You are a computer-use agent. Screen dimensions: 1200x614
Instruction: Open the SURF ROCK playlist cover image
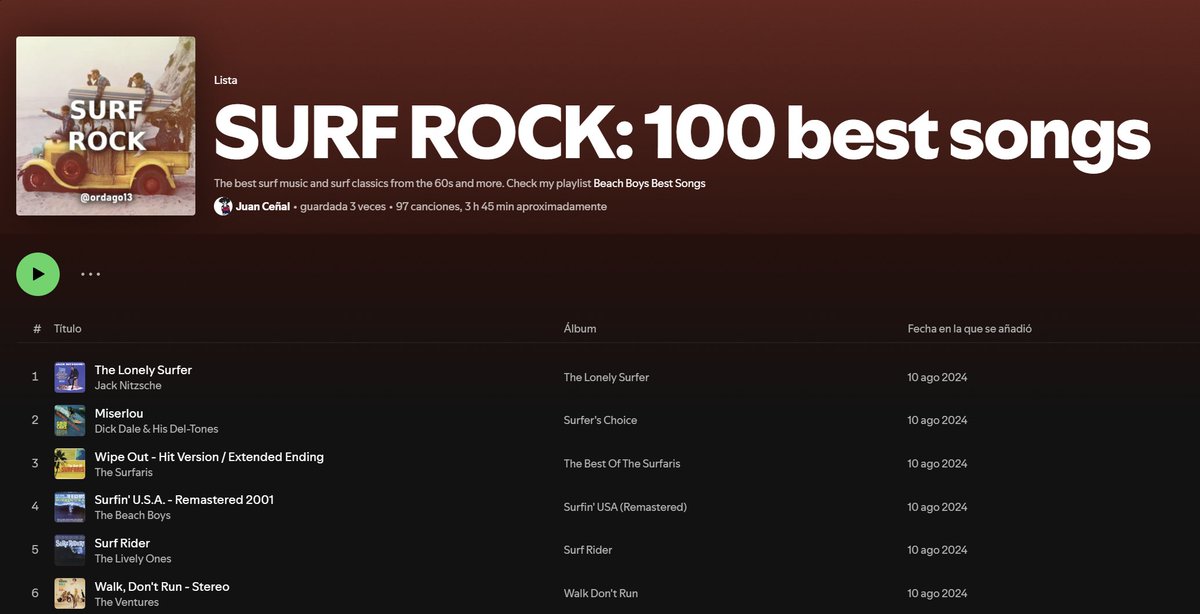[x=106, y=126]
